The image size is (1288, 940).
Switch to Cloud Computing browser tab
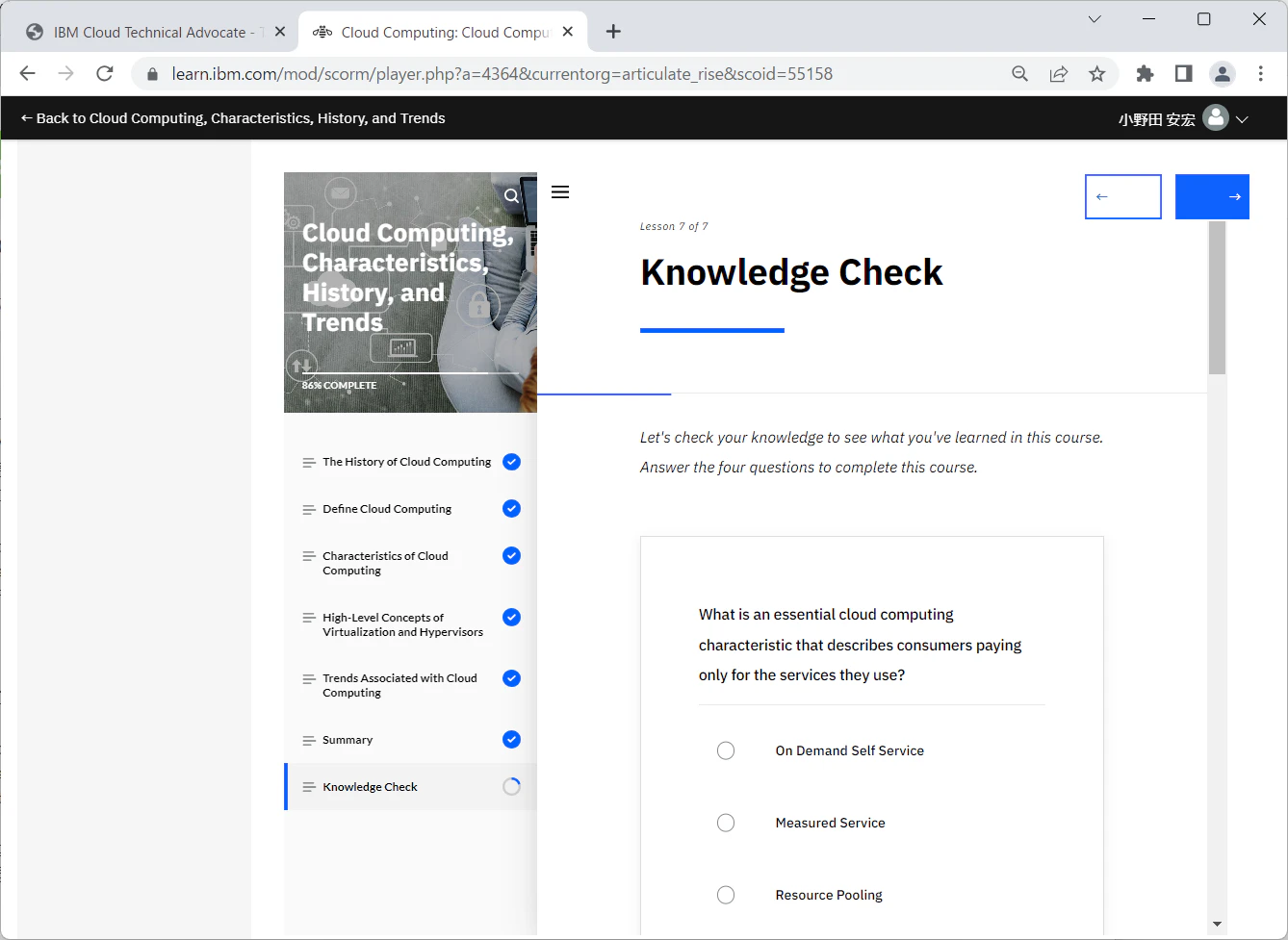pos(443,32)
